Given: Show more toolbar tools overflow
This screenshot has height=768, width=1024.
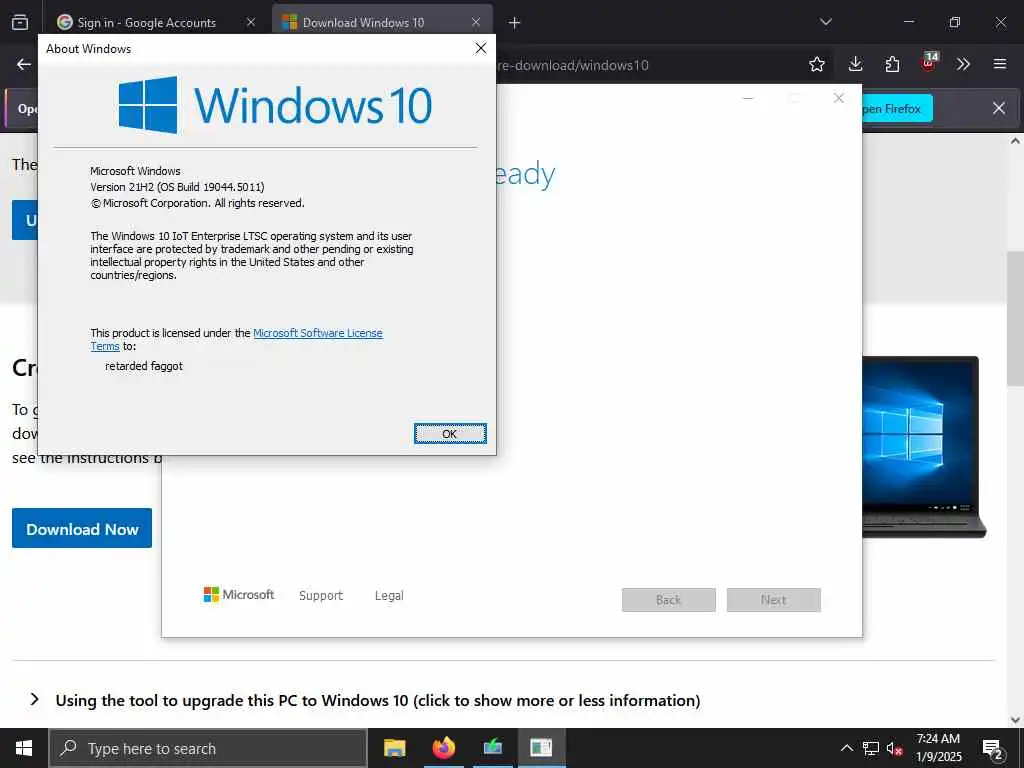Looking at the screenshot, I should pos(963,64).
